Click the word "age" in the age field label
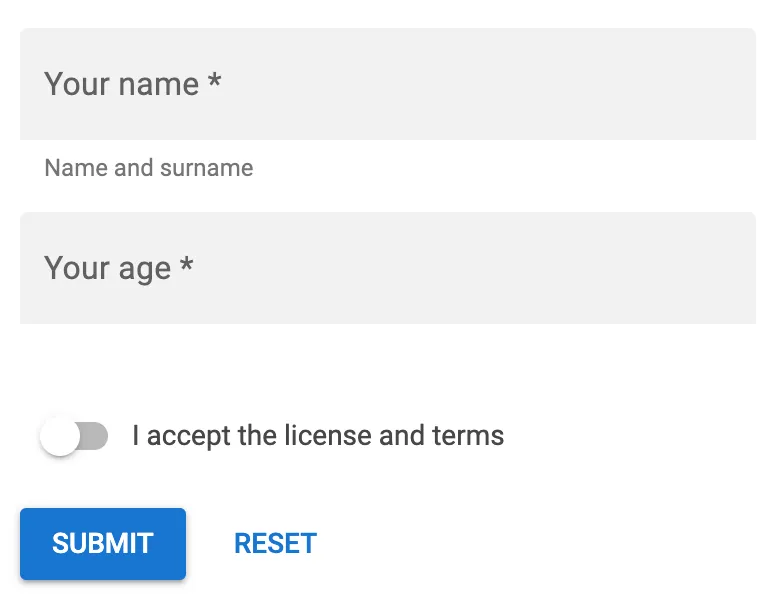Viewport: 774px width, 602px height. point(146,270)
